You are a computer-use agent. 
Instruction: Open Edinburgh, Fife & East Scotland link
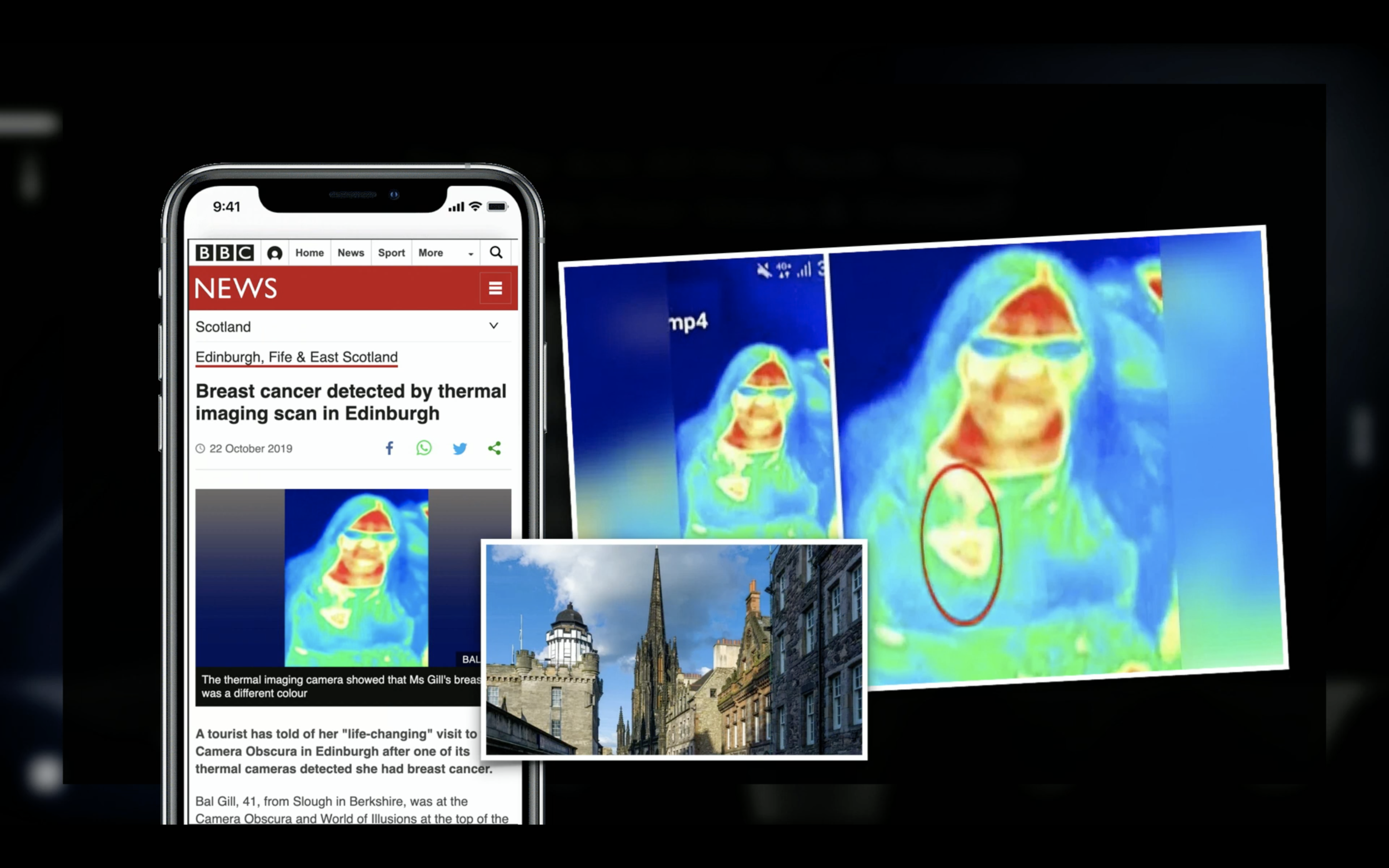pyautogui.click(x=296, y=357)
